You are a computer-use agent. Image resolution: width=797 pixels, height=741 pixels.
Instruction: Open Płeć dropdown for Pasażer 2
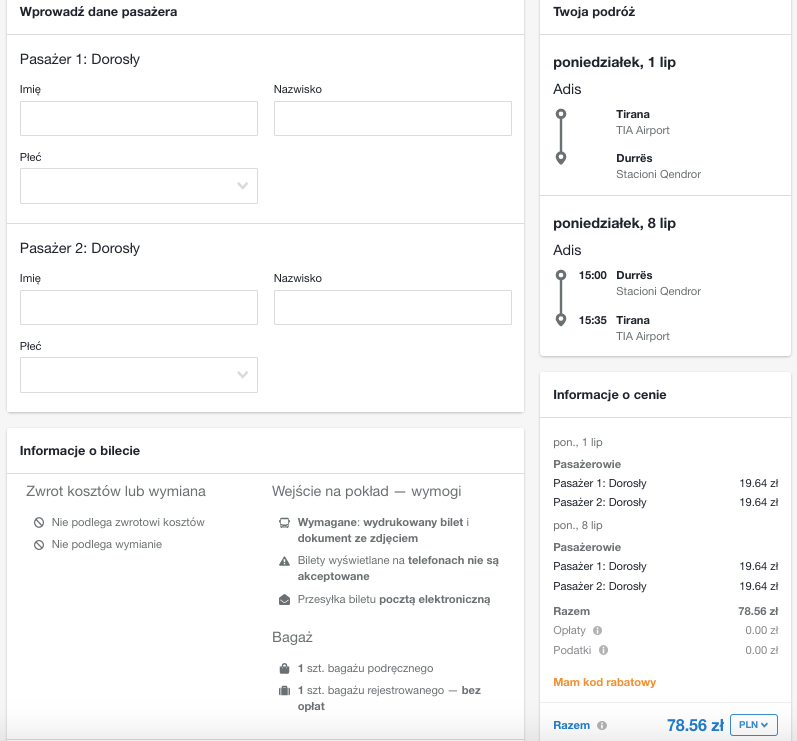tap(139, 375)
